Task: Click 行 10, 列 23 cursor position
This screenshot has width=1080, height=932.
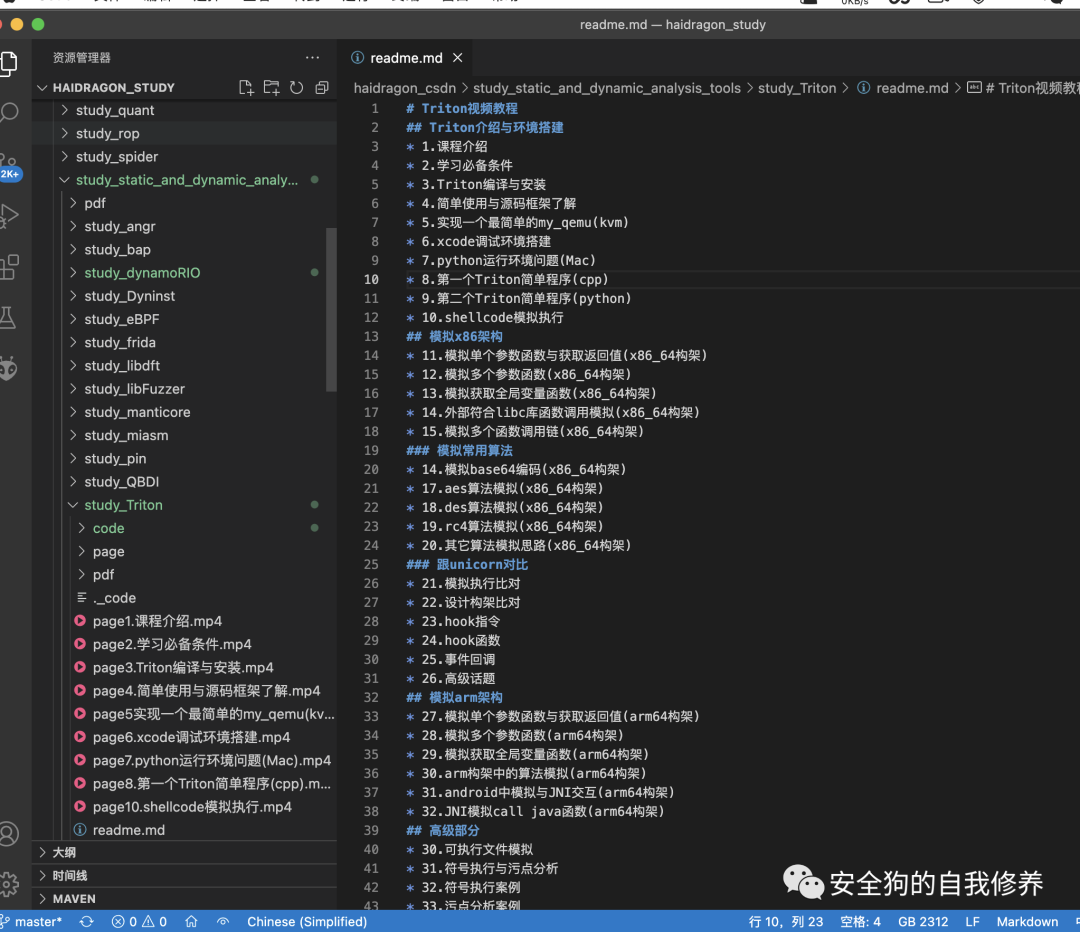Action: (x=785, y=922)
